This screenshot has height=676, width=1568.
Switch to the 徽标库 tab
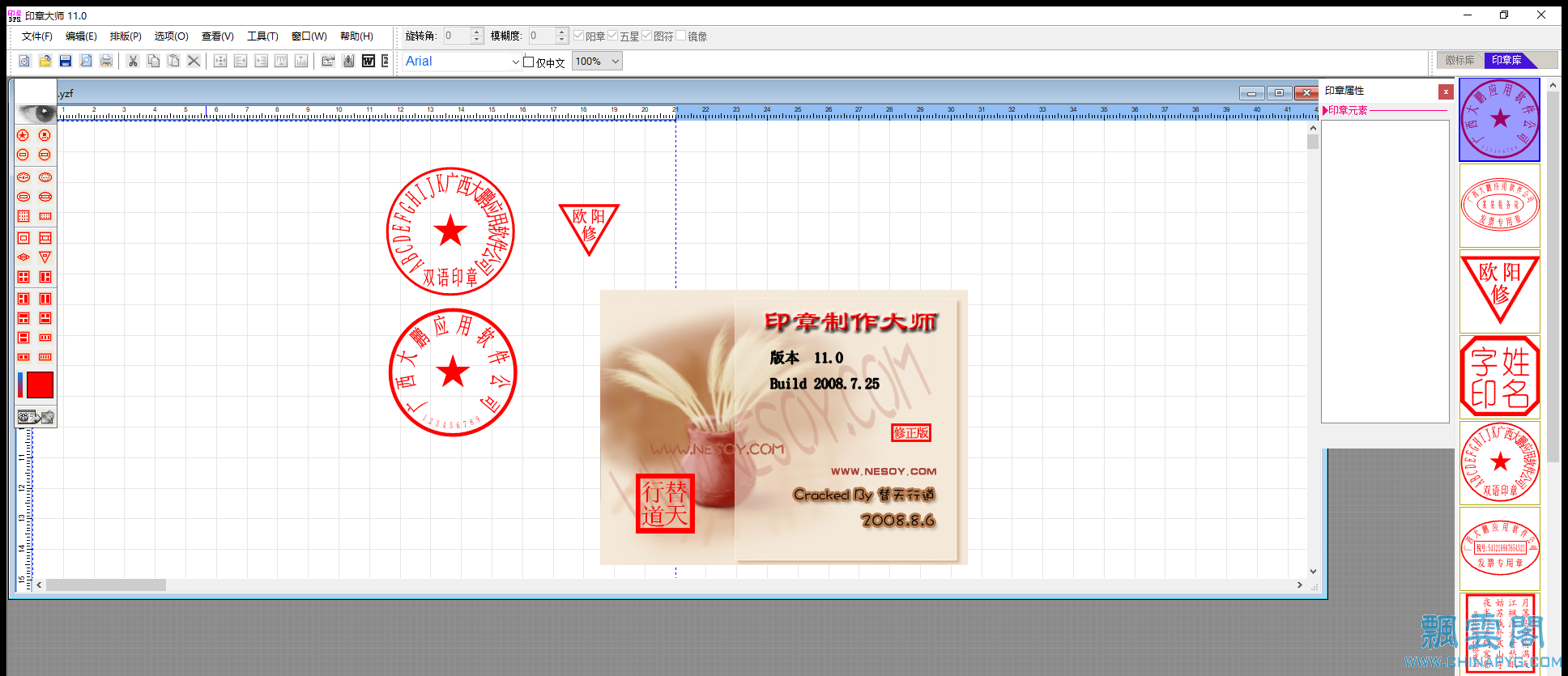point(1460,60)
